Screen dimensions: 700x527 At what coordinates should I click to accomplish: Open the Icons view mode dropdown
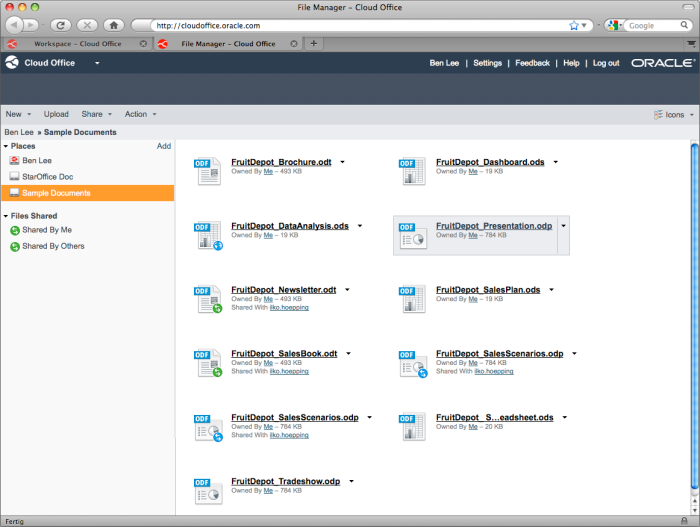point(674,115)
